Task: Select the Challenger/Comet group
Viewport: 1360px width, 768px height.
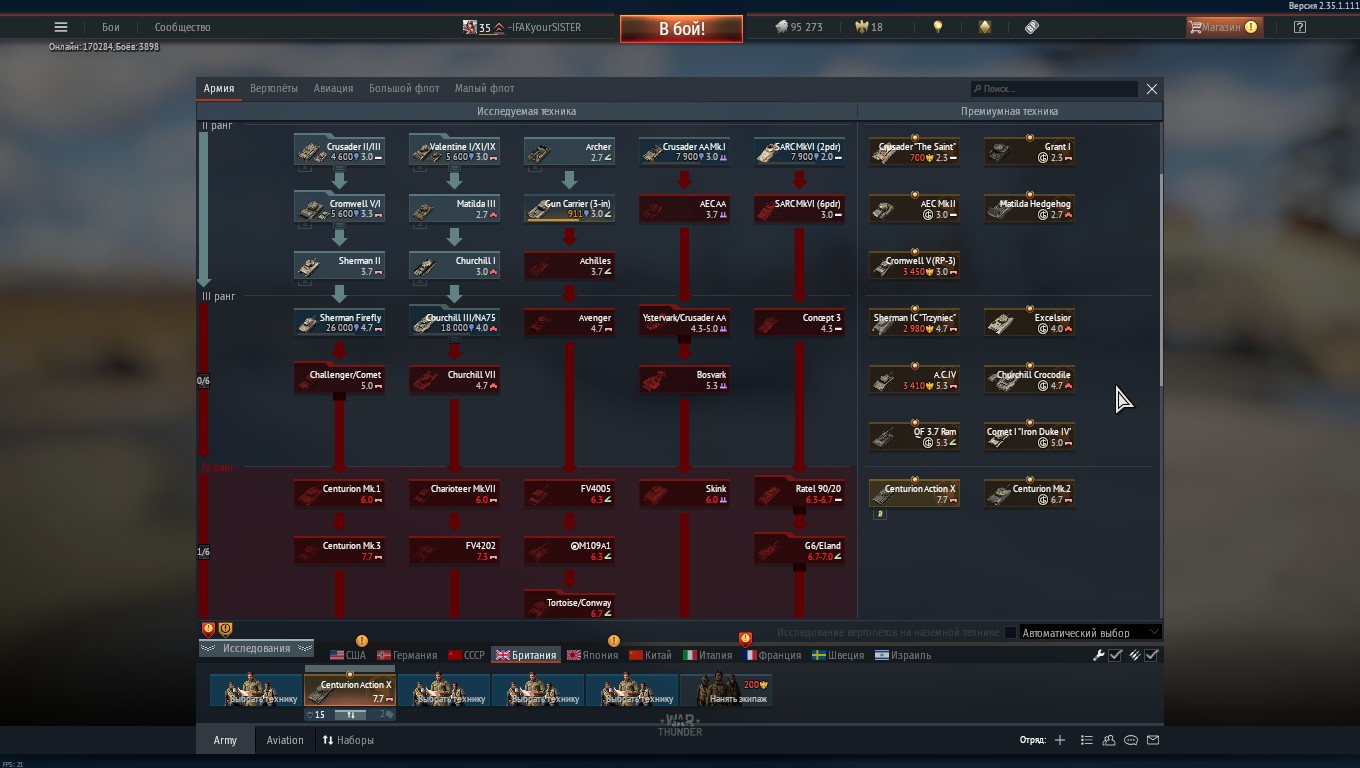Action: coord(340,380)
